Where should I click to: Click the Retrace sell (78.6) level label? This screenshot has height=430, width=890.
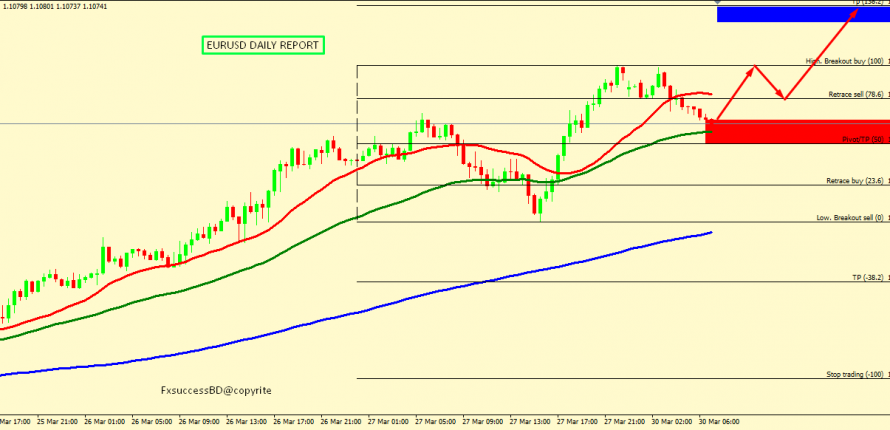(x=855, y=94)
